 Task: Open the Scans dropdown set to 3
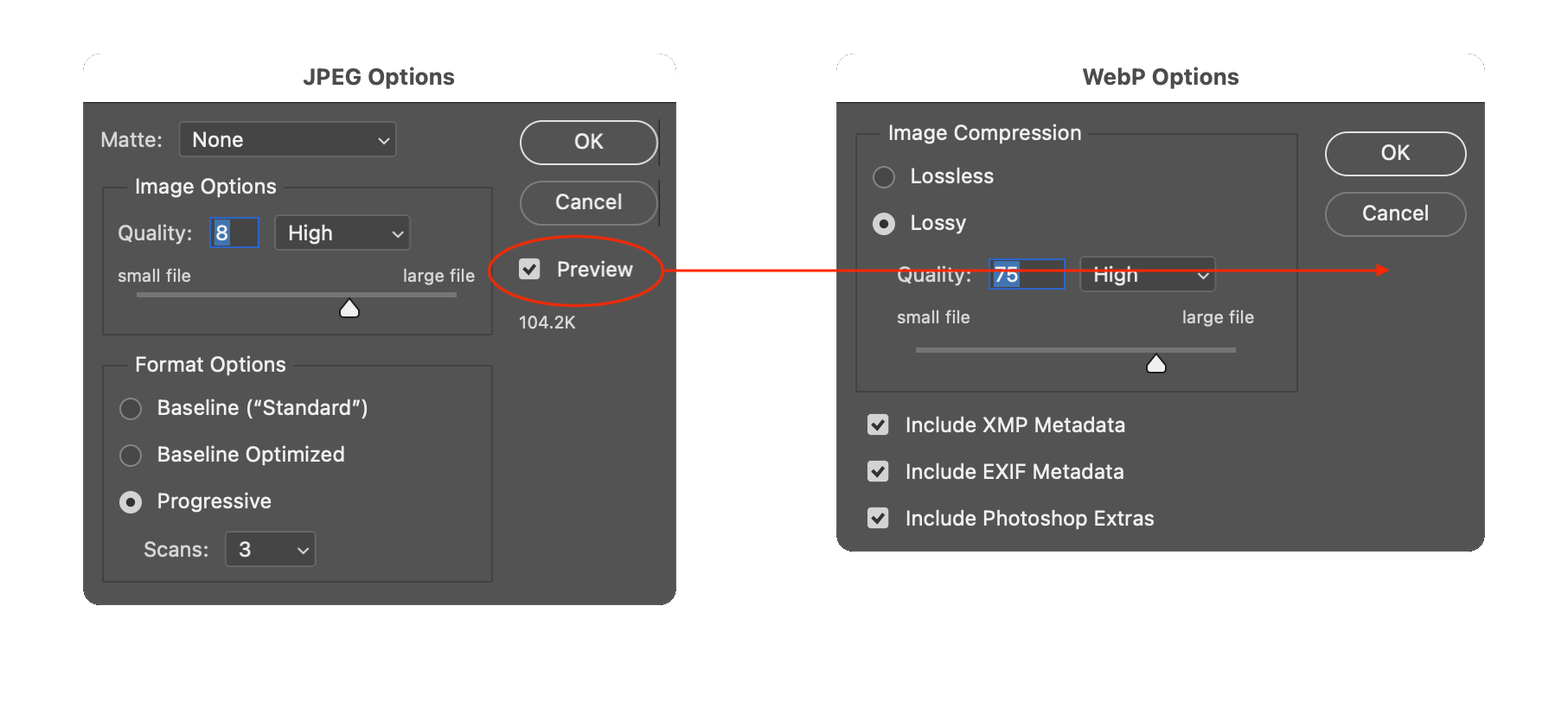(x=270, y=549)
